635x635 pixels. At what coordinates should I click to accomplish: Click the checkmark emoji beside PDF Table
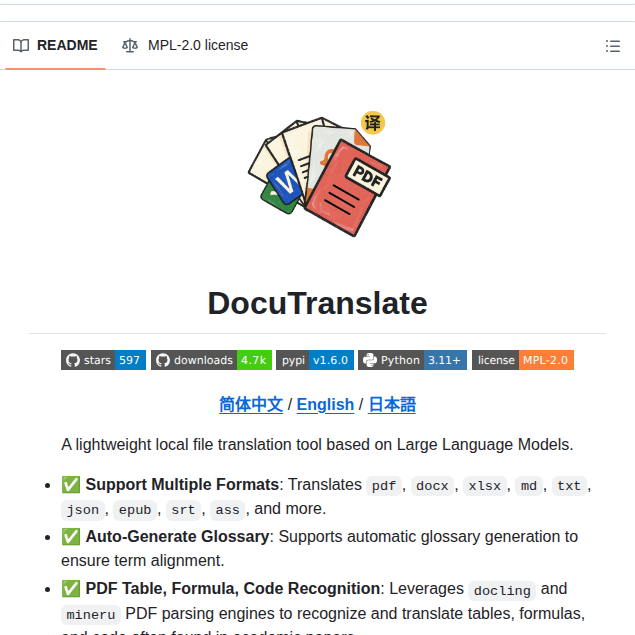click(x=71, y=589)
